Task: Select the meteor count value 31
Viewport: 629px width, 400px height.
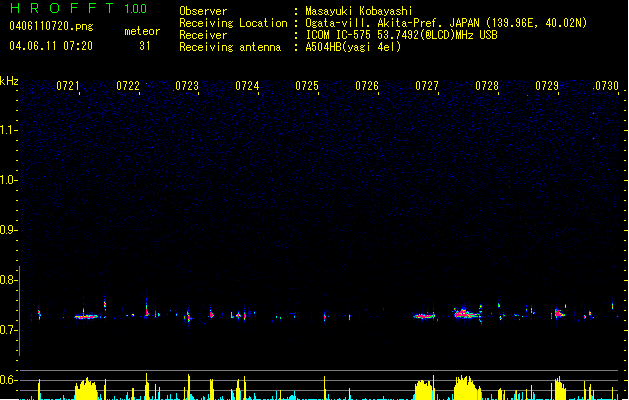Action: click(145, 46)
